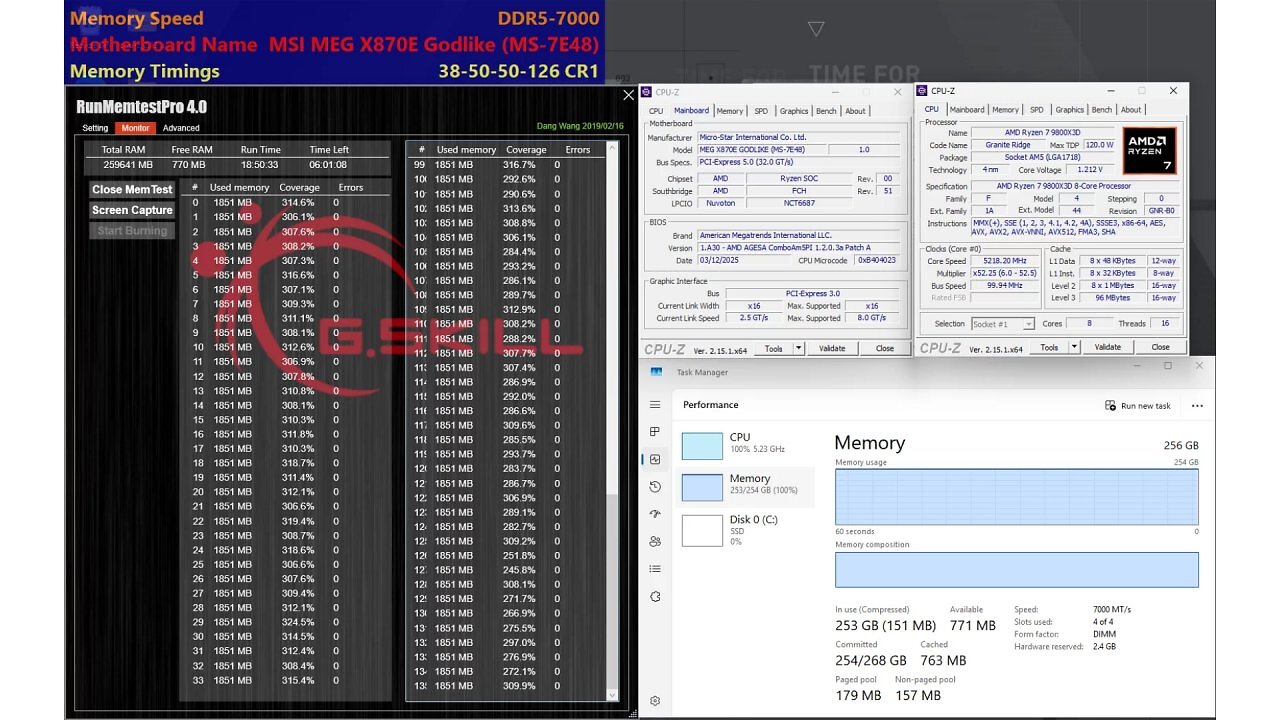Click the Core Voltage value 1.212 V
This screenshot has height=720, width=1280.
coord(1091,170)
